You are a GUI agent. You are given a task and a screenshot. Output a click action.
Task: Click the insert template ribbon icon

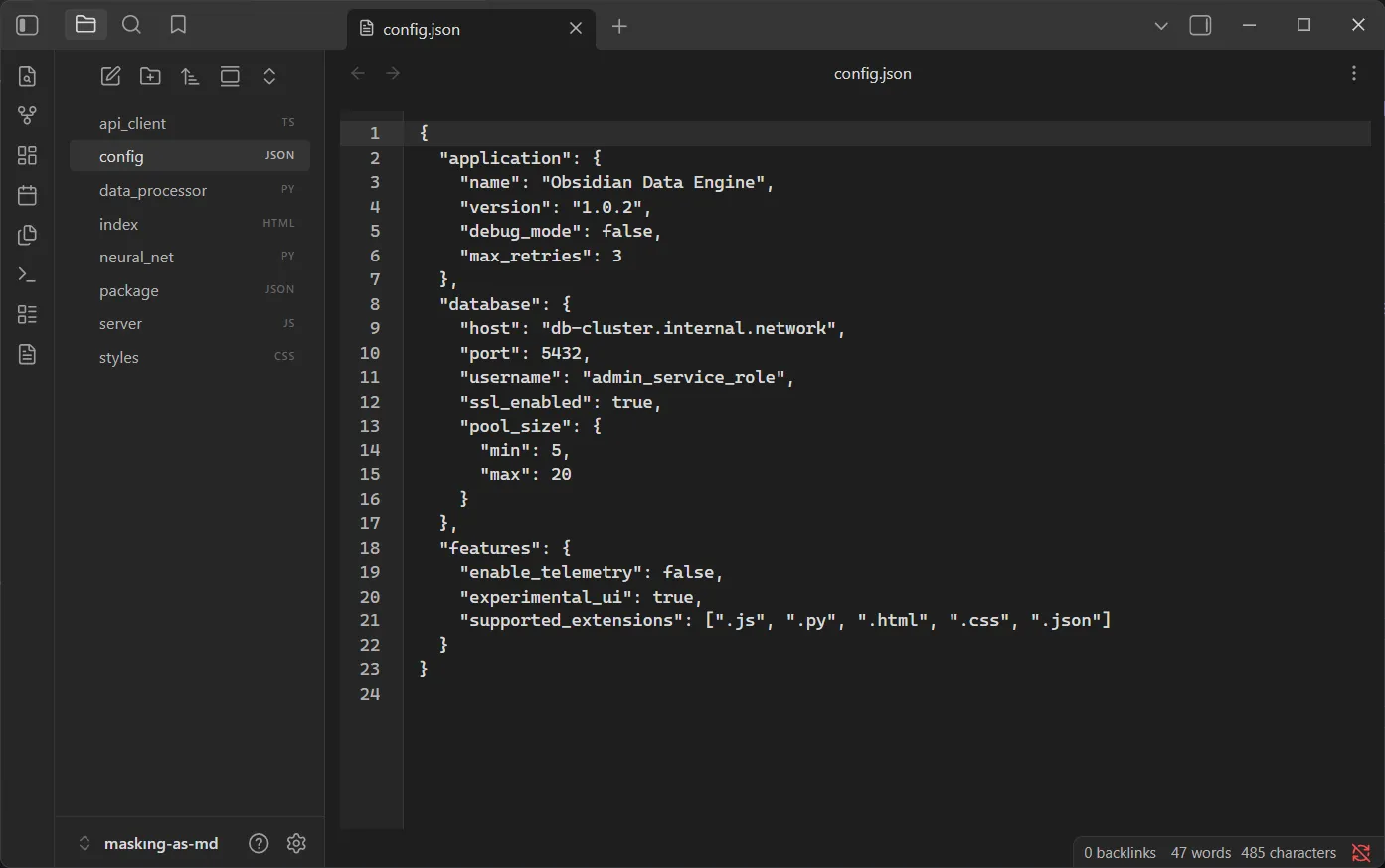coord(27,235)
